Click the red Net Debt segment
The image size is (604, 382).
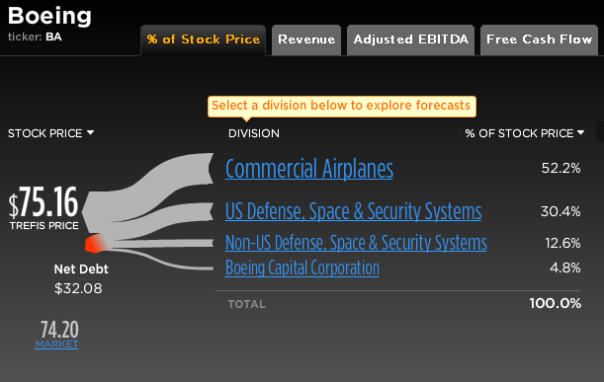click(96, 244)
